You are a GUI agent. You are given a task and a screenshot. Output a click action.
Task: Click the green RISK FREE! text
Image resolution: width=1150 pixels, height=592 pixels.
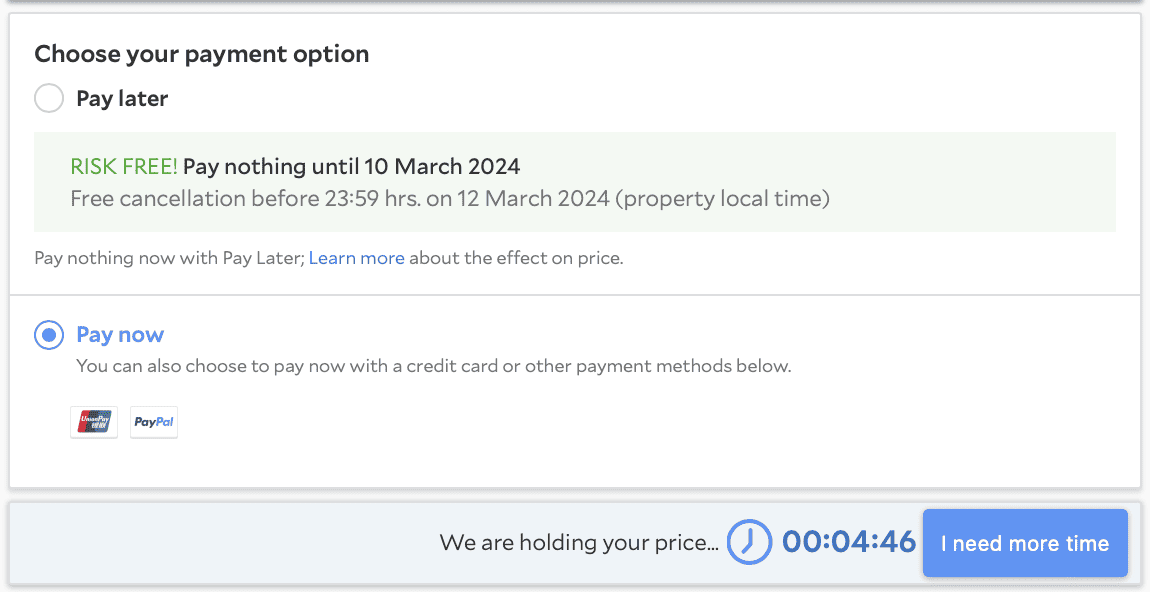(124, 166)
